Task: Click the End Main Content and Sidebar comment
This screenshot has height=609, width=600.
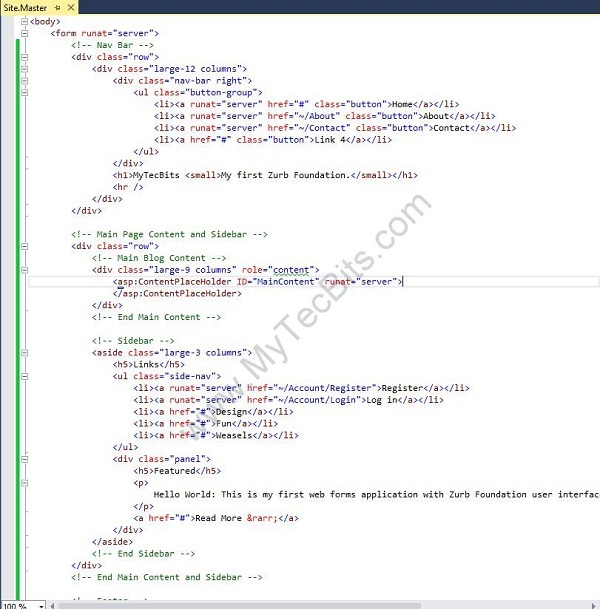Action: (167, 578)
